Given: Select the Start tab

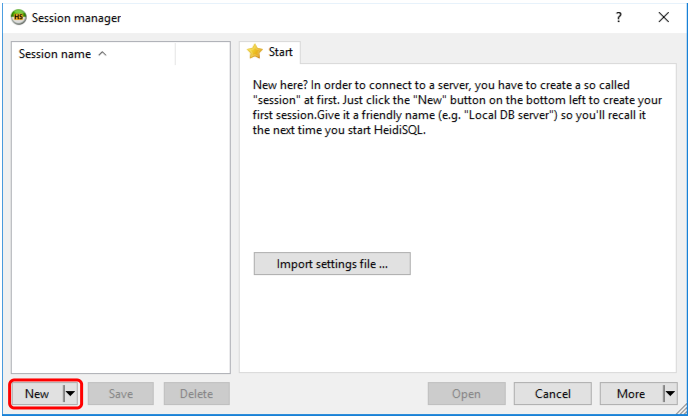Looking at the screenshot, I should [270, 52].
